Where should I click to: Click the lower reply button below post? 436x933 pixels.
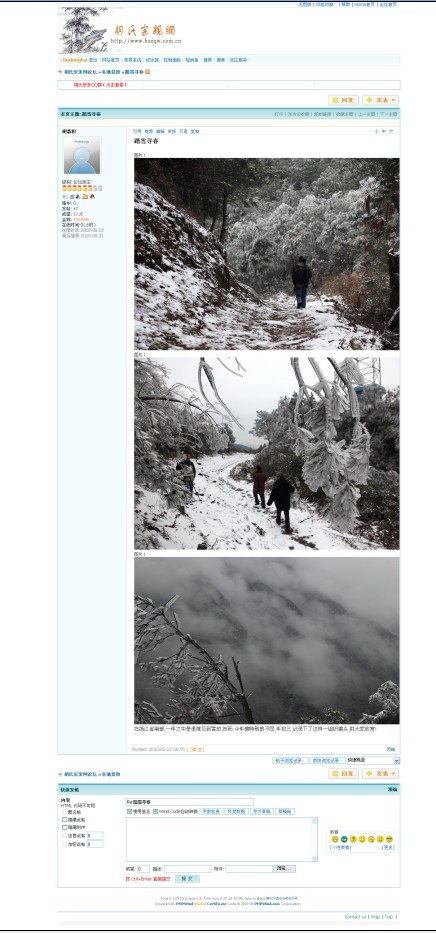[x=343, y=774]
